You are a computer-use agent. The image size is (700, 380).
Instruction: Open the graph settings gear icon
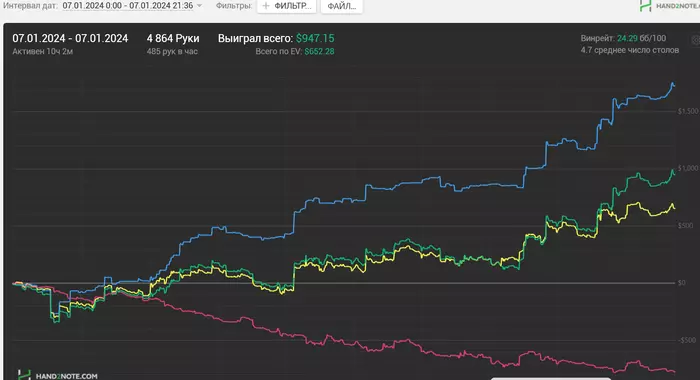click(696, 40)
